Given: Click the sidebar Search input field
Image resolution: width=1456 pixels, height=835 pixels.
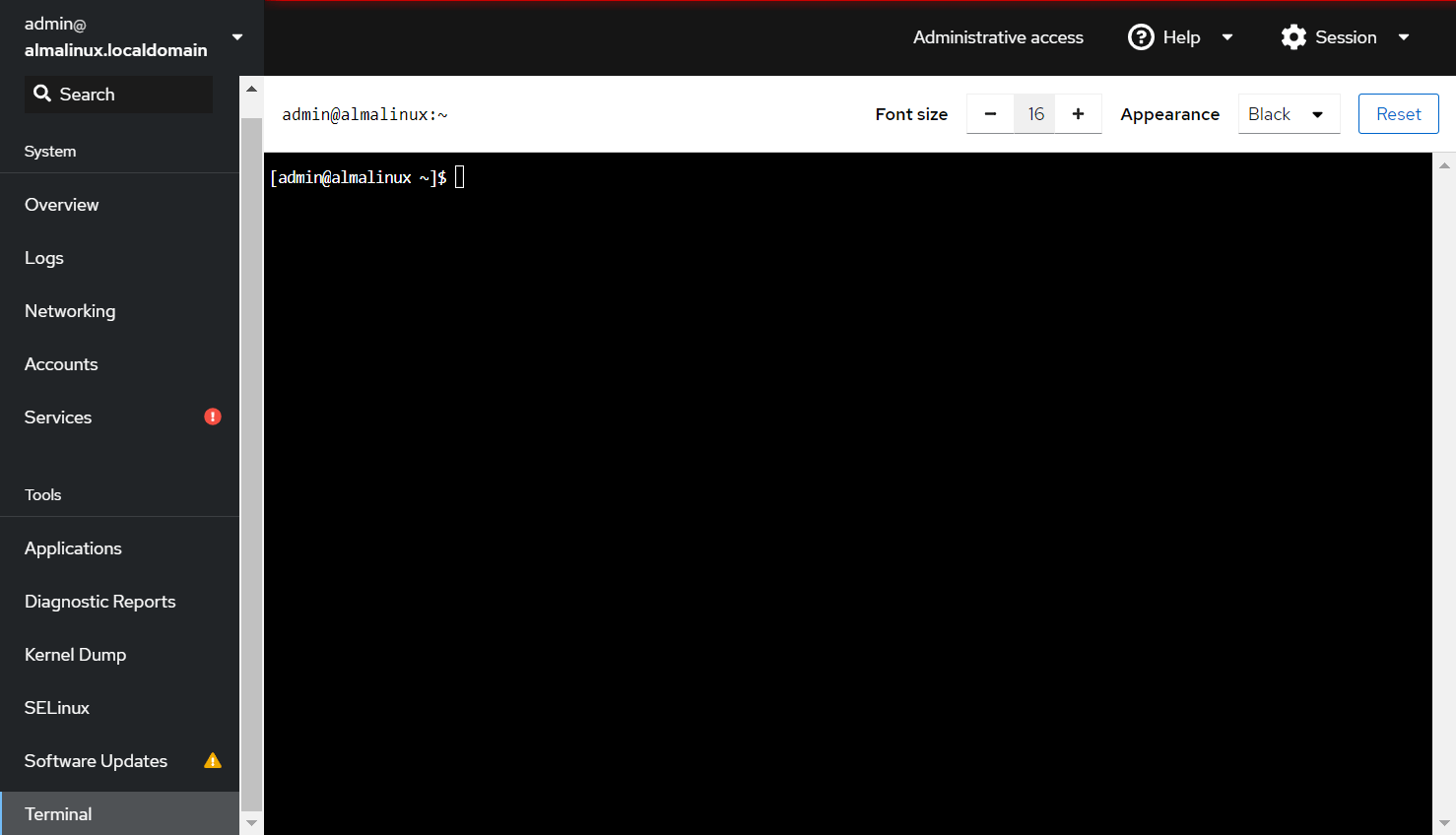Looking at the screenshot, I should pyautogui.click(x=118, y=95).
